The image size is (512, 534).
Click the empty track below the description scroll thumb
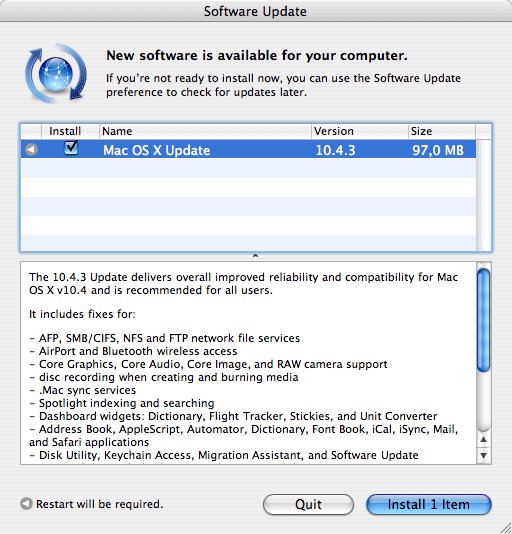pos(483,402)
